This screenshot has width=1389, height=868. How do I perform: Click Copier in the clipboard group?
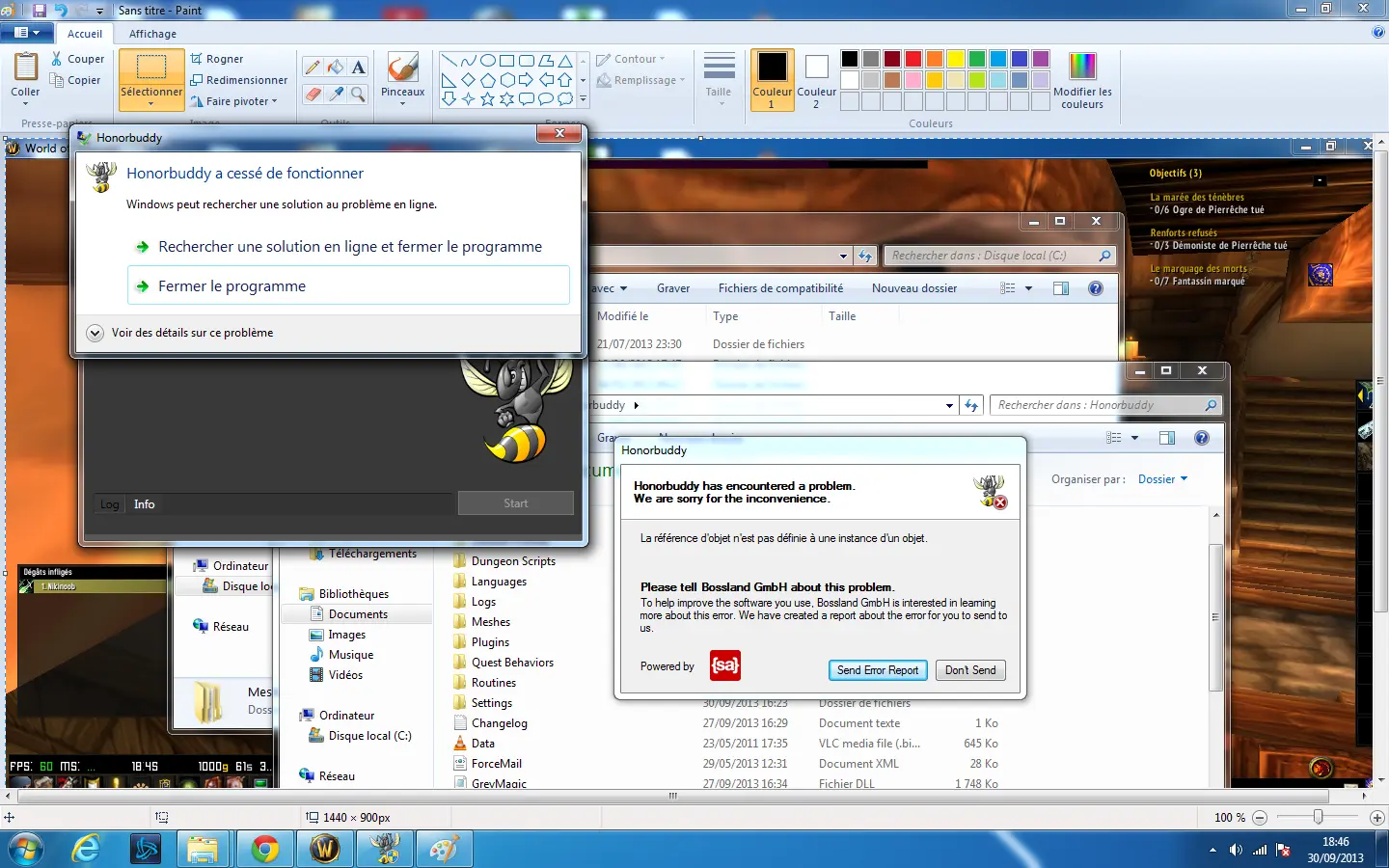(75, 80)
